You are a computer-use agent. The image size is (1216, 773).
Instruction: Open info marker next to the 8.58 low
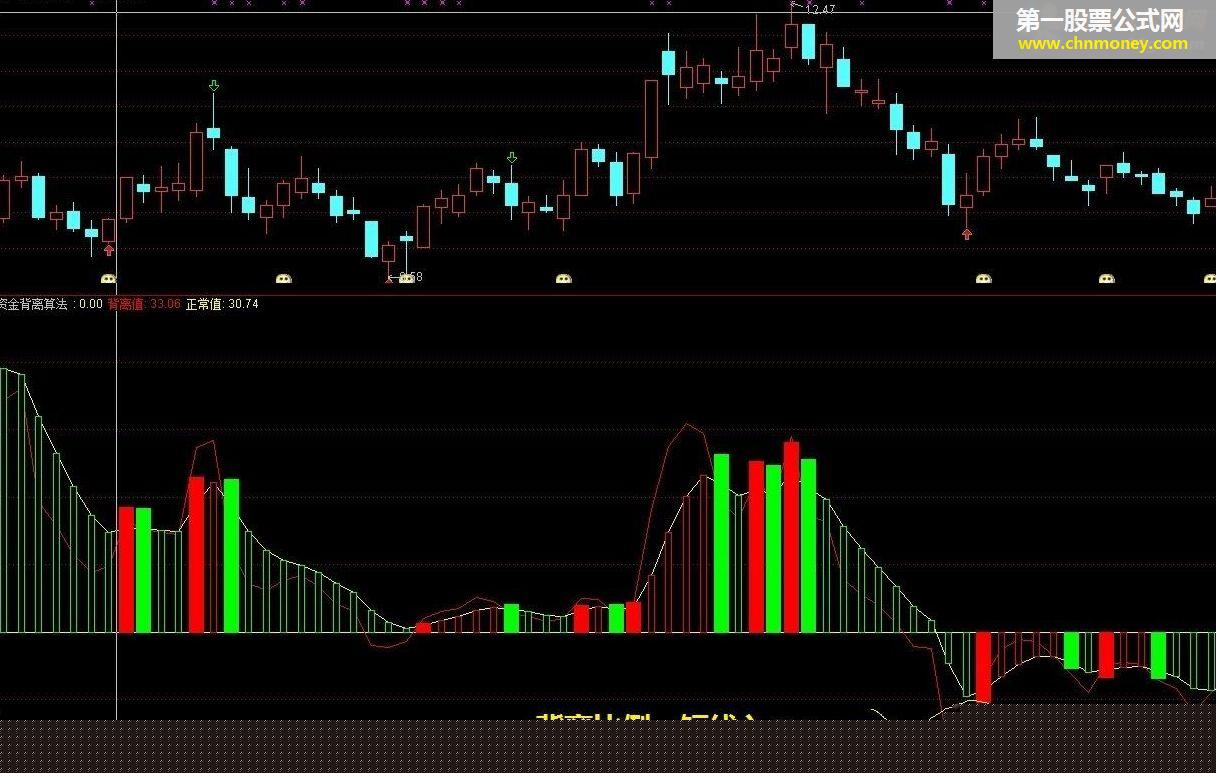click(x=406, y=278)
